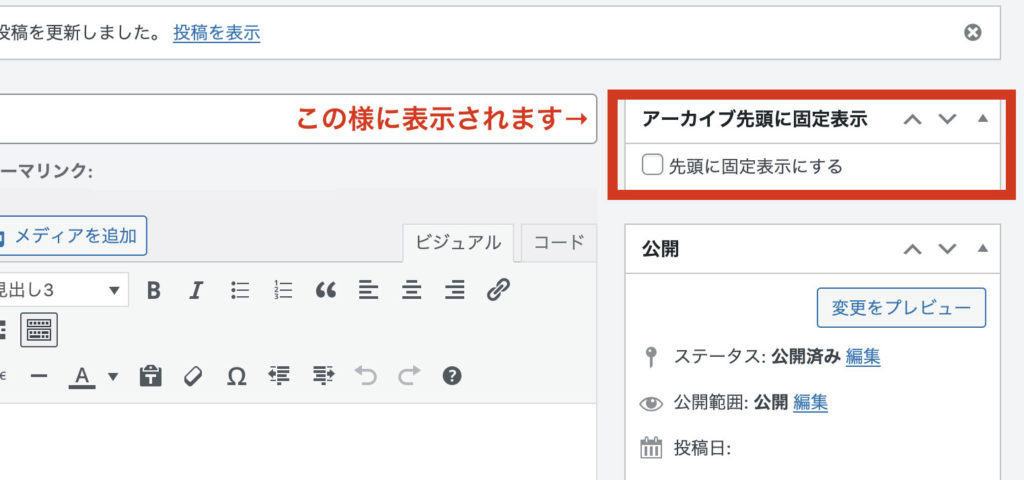Check 先頭に固定表示にする checkbox

click(652, 165)
